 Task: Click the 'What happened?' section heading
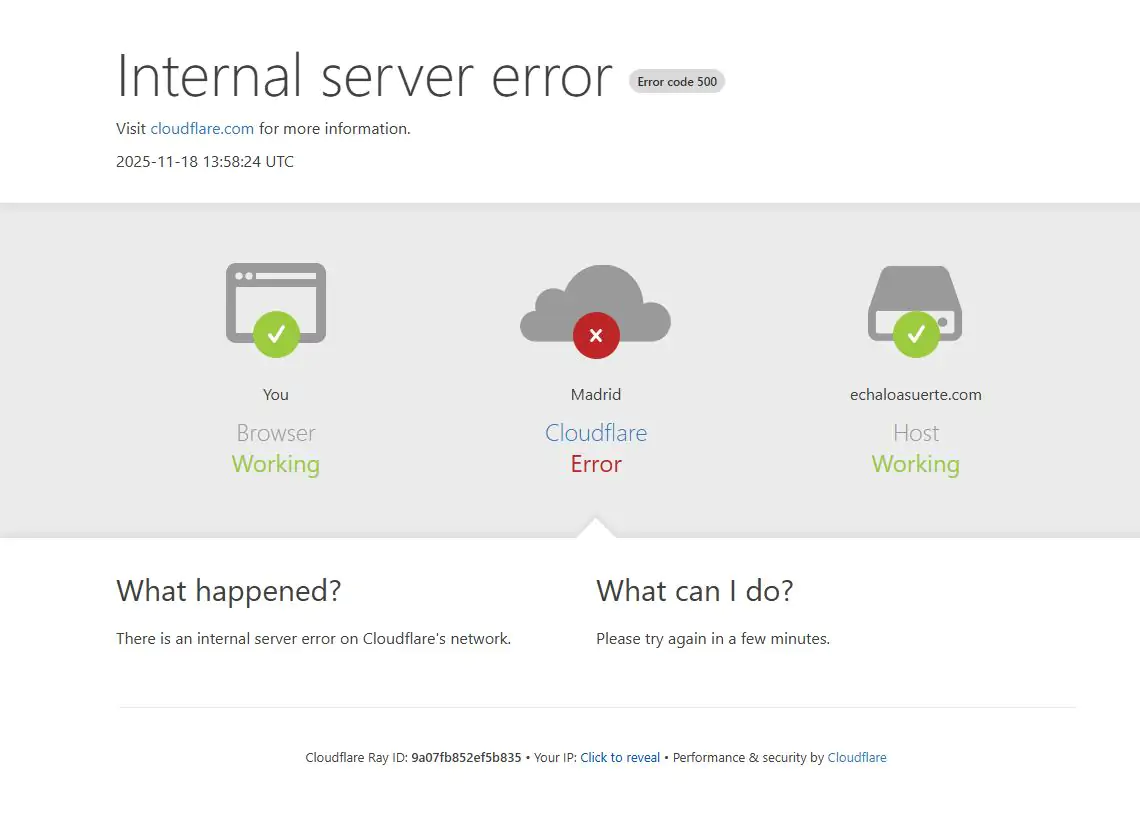(x=229, y=590)
